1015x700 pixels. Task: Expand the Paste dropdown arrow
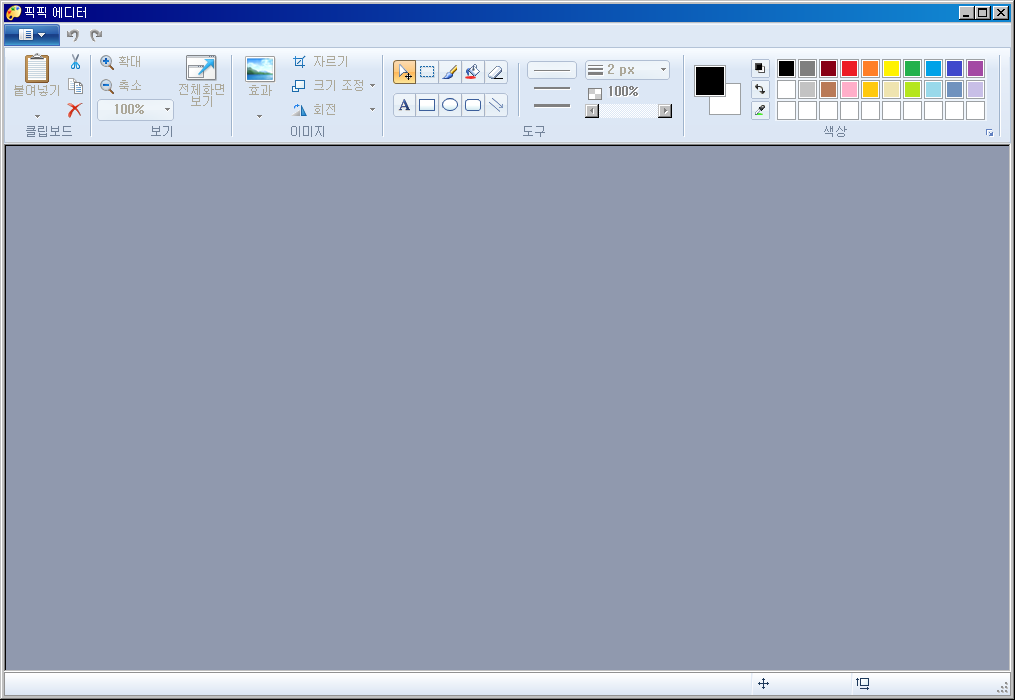coord(37,117)
